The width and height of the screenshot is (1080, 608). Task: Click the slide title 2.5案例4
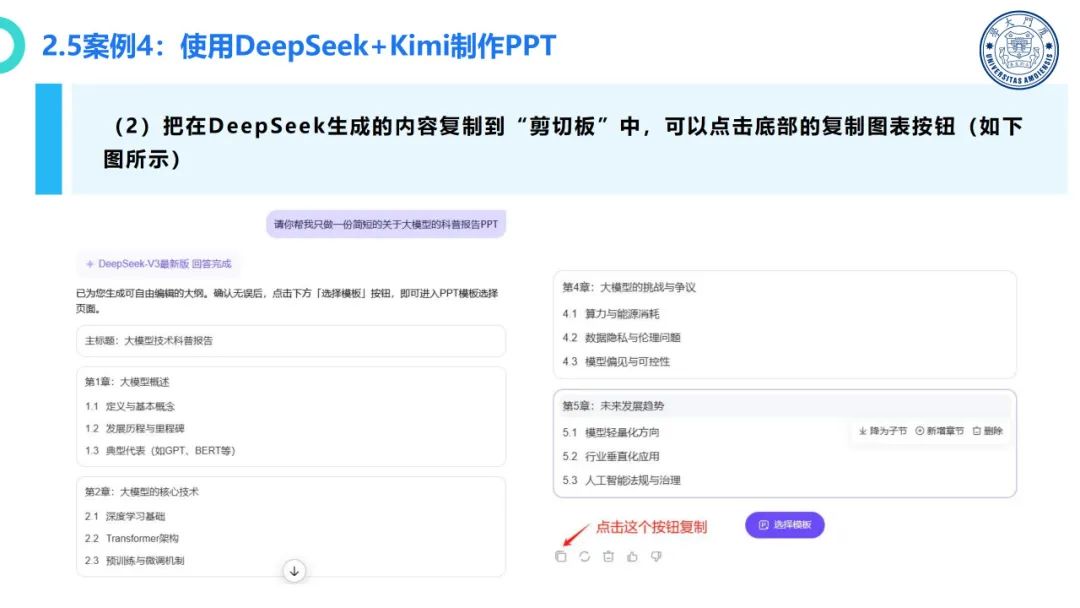pos(298,45)
